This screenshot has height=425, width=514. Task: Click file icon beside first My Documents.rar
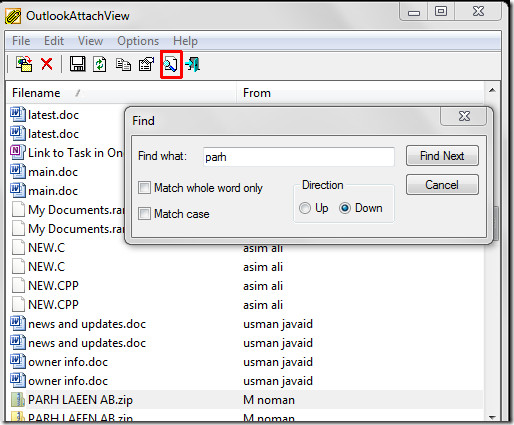tap(18, 209)
